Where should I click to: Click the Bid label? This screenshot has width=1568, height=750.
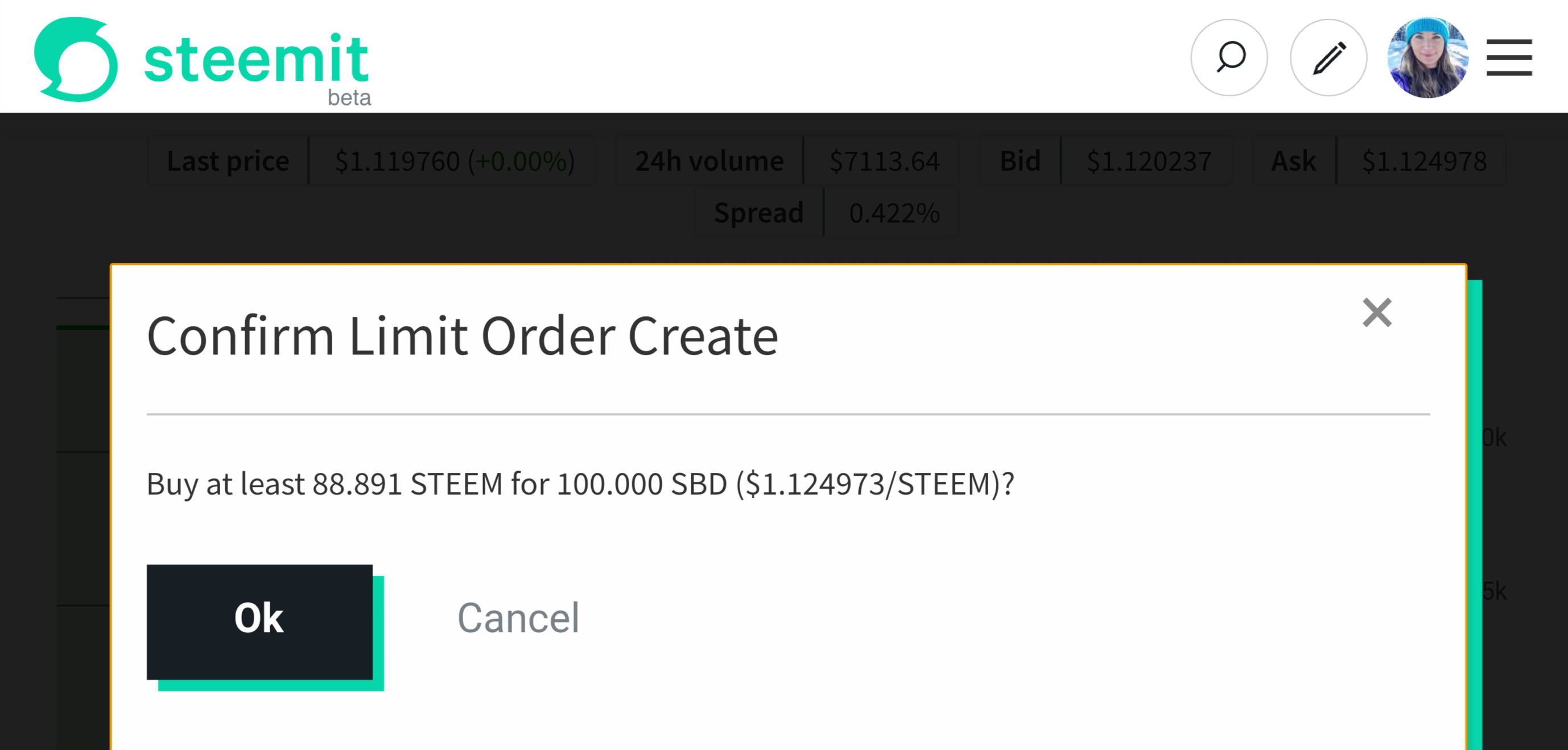(1020, 161)
